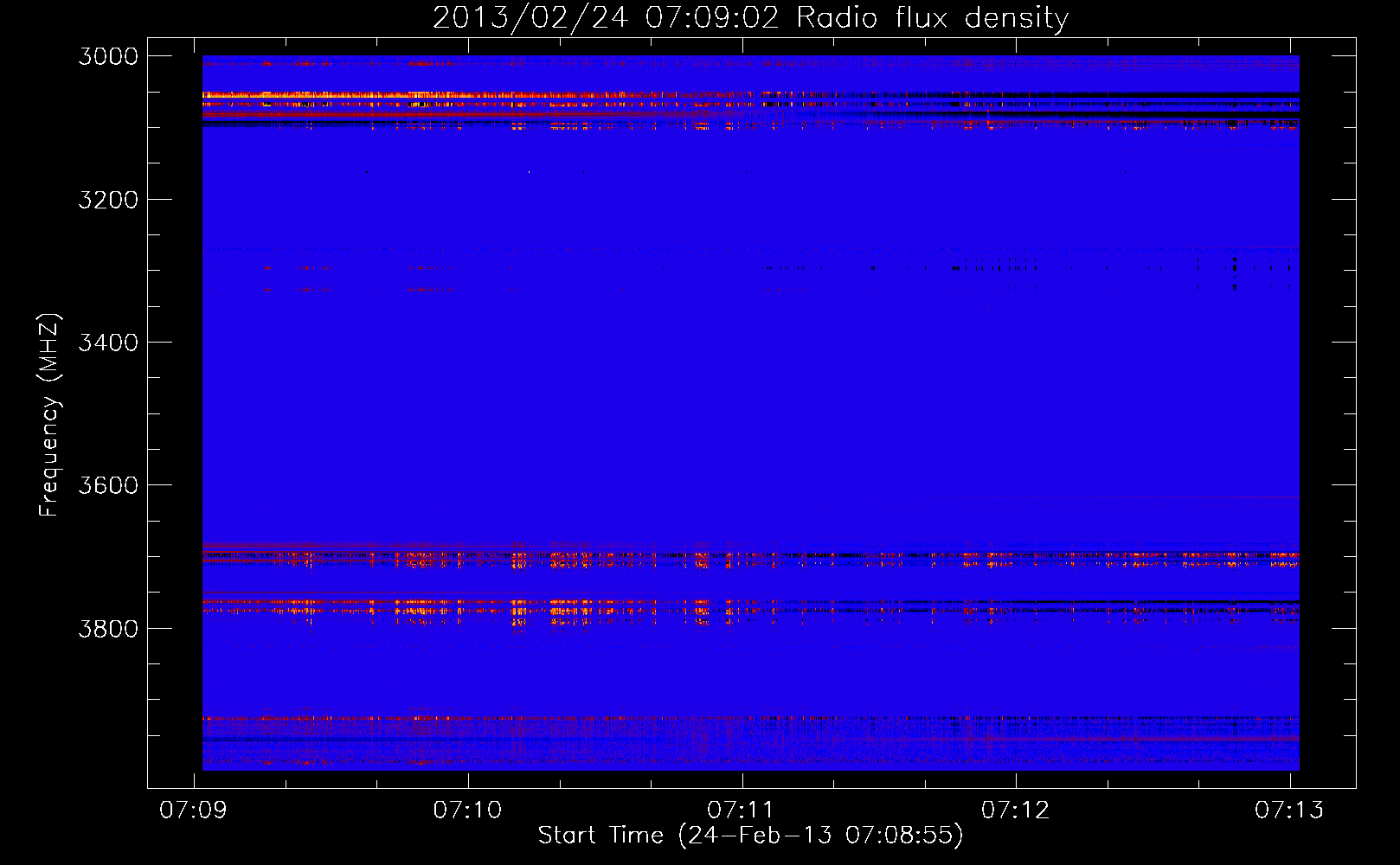Click the 3400 frequency tick label

point(108,343)
